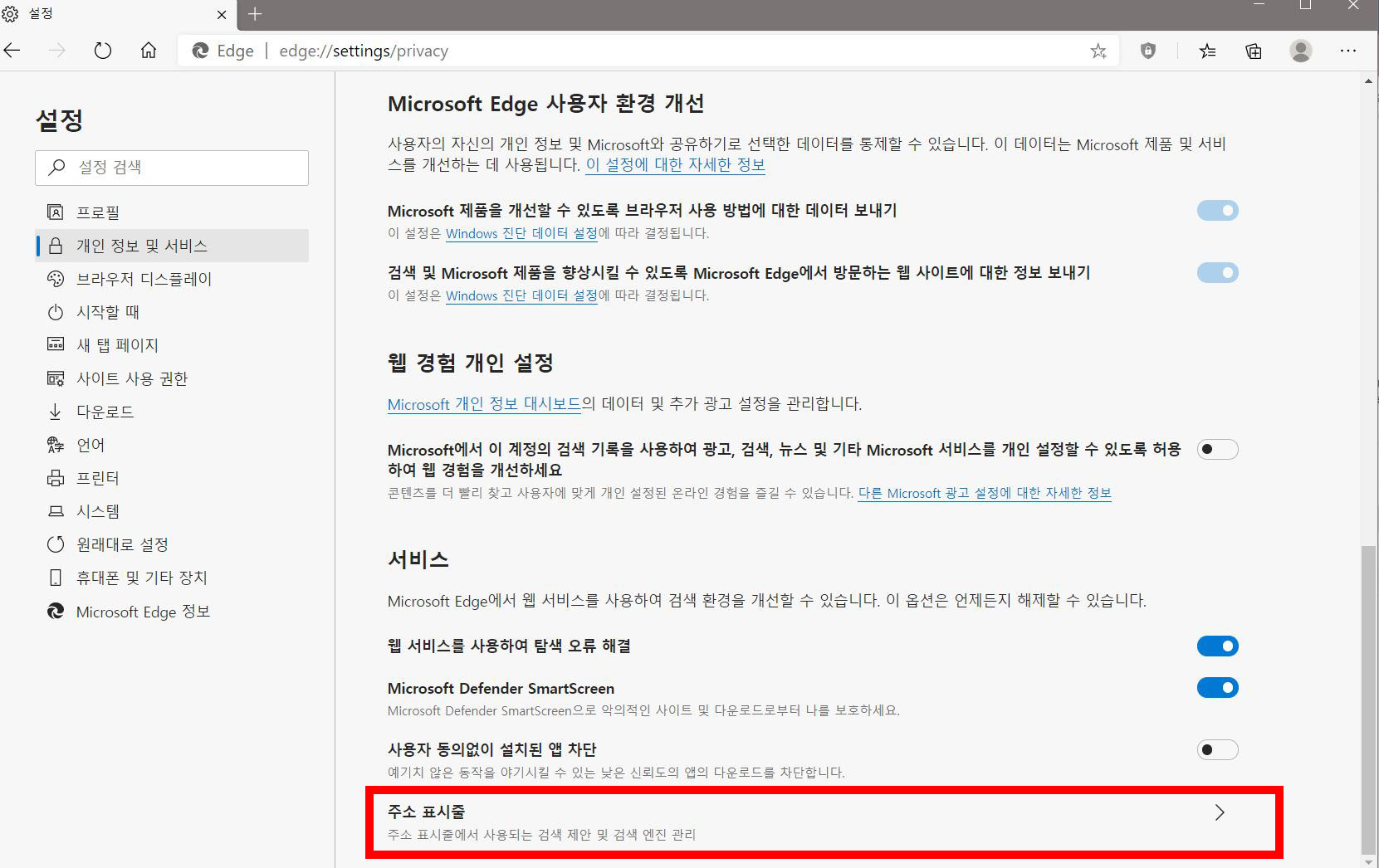Screen dimensions: 1379x868
Task: Click the 설정 검색 search box
Action: pos(172,168)
